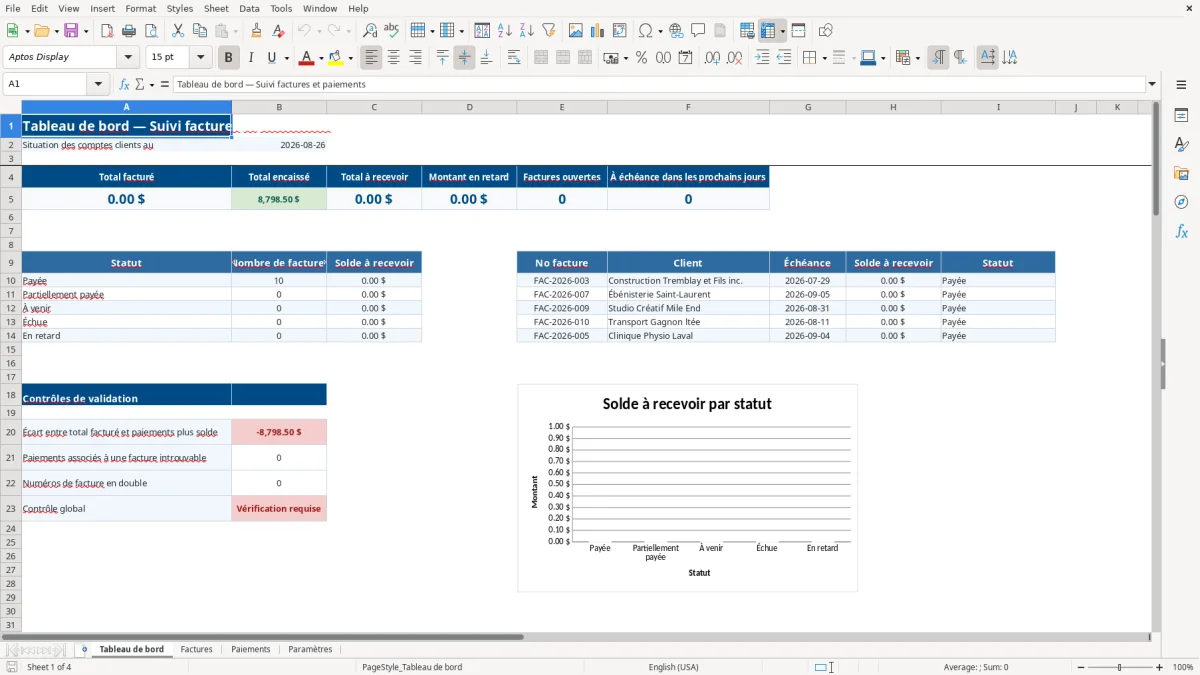Open the borders style dropdown arrow
1200x675 pixels.
pyautogui.click(x=823, y=58)
